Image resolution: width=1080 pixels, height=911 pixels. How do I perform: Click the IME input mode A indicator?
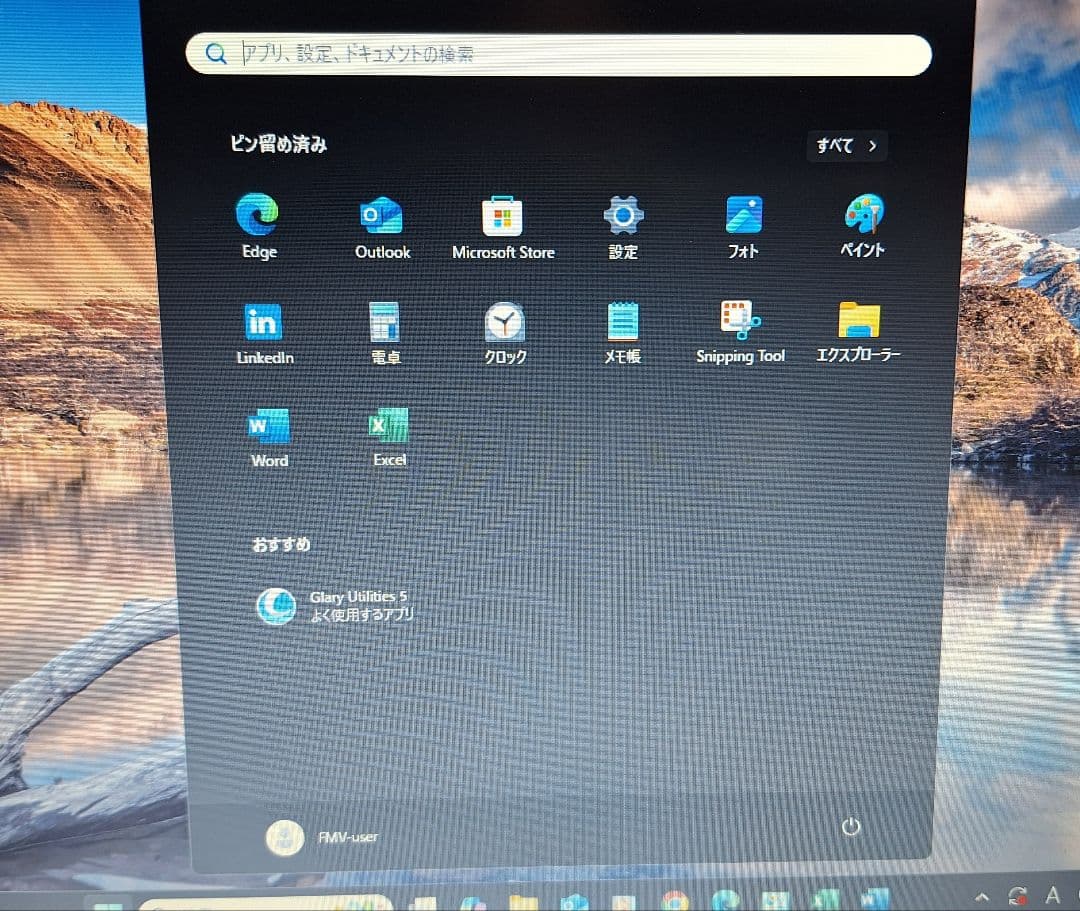[1052, 895]
